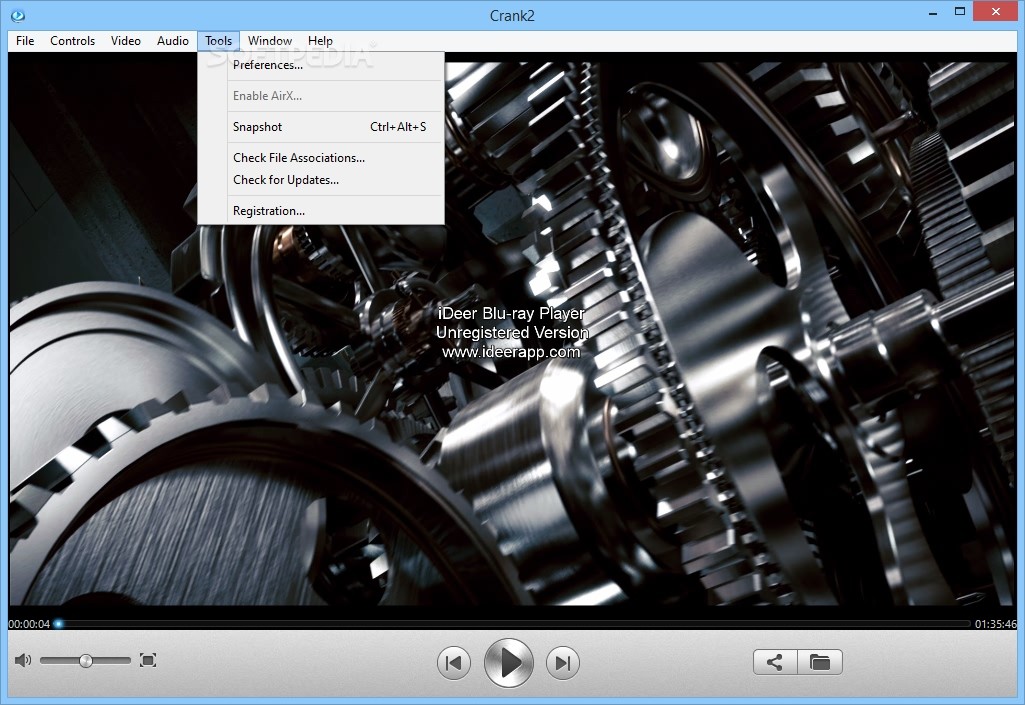Click the playback progress bar

tap(512, 624)
